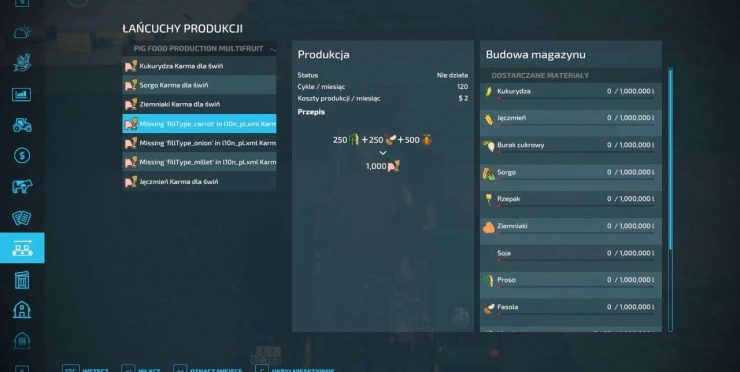This screenshot has height=372, width=740.
Task: Open the weather forecast sidebar icon
Action: (x=22, y=33)
